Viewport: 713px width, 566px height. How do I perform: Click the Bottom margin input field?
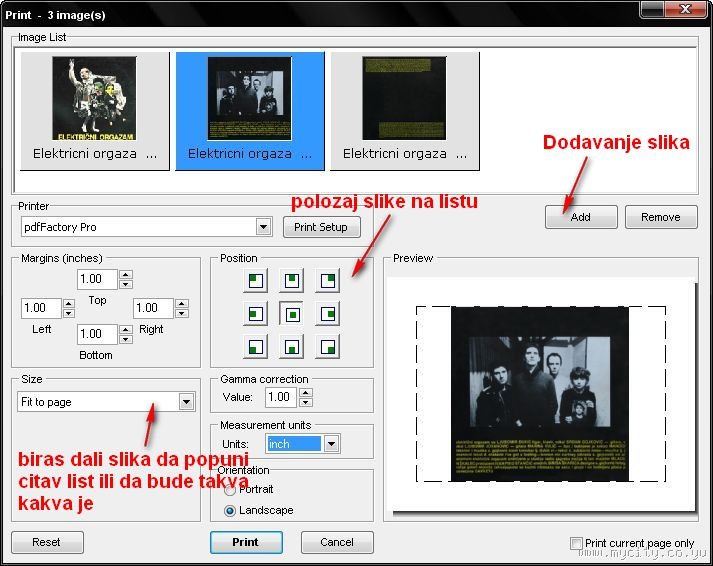[x=97, y=334]
